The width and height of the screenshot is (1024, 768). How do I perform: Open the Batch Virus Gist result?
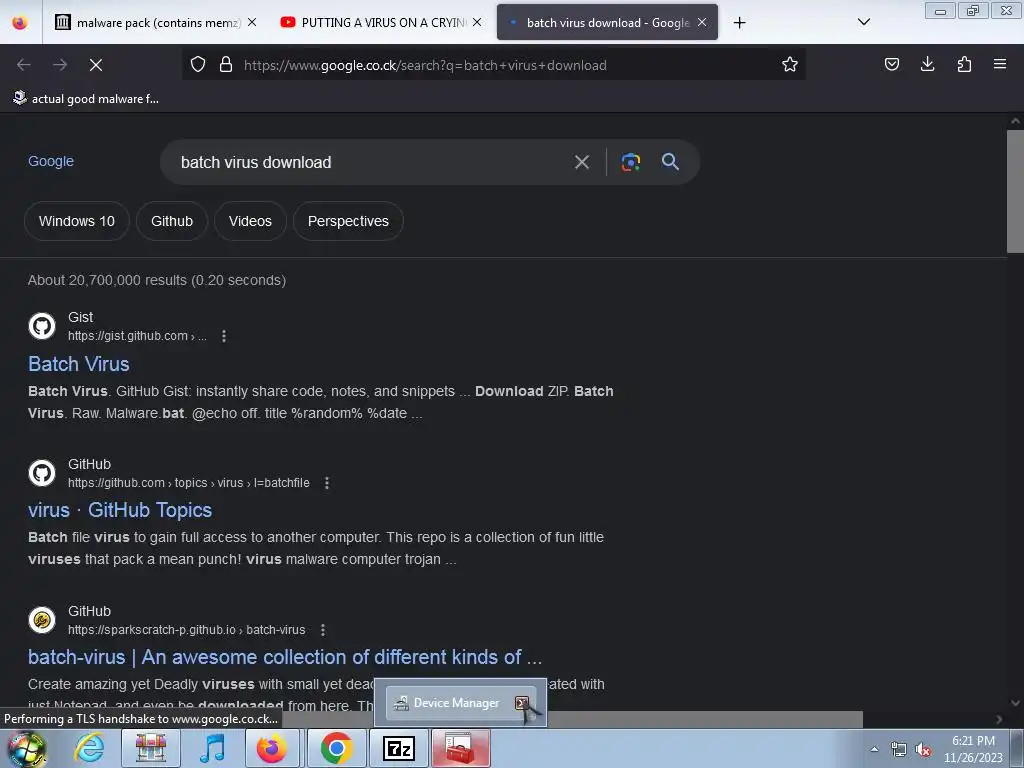pyautogui.click(x=78, y=364)
